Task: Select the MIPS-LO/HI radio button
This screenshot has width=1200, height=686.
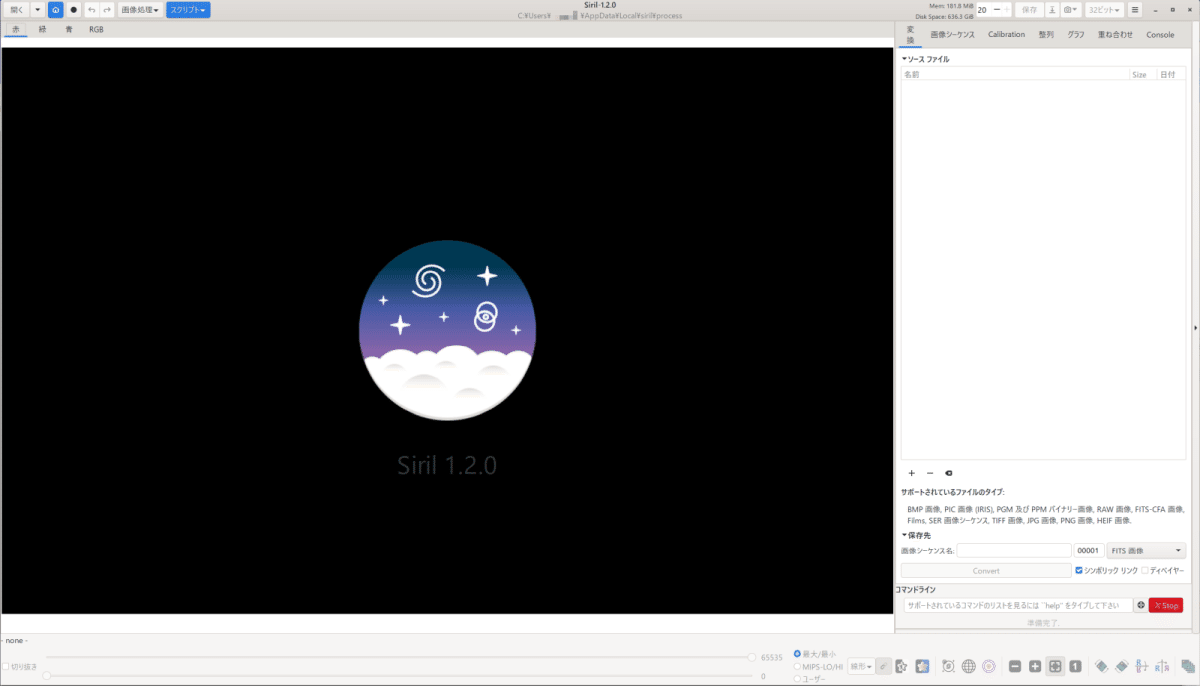Action: point(797,666)
